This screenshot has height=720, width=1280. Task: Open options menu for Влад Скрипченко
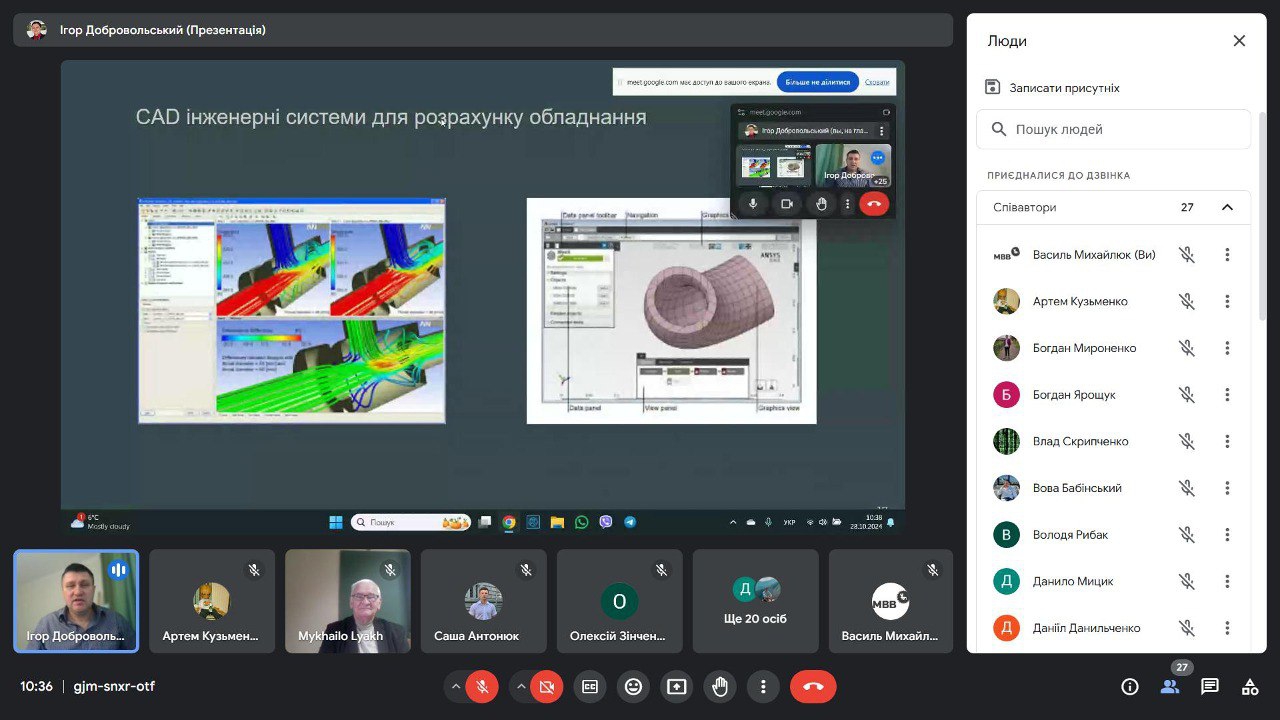(x=1227, y=442)
